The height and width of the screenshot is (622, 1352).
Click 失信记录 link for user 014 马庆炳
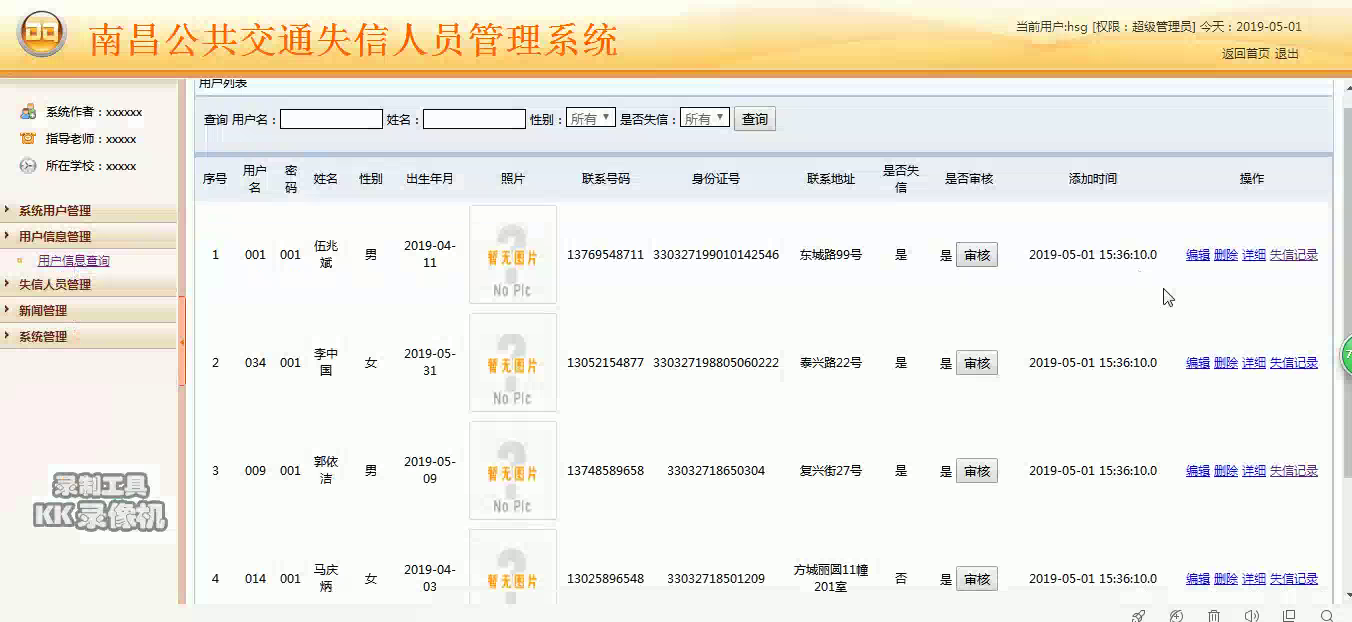pos(1294,579)
